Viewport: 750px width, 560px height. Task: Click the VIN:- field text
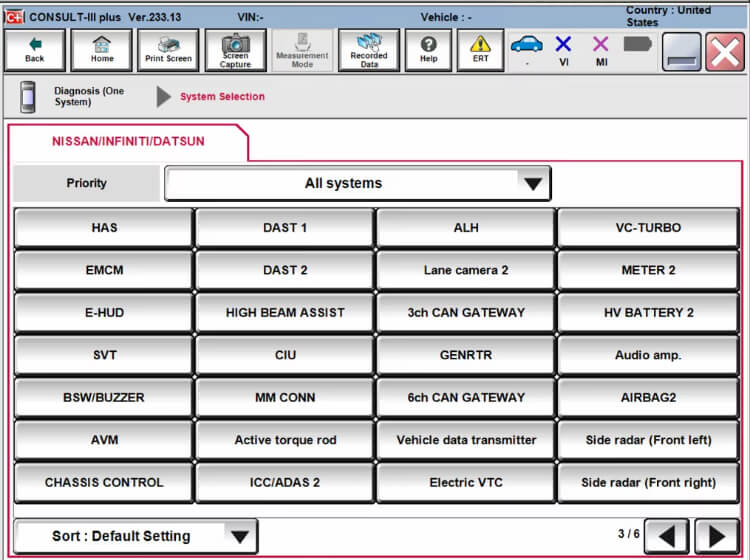click(250, 17)
